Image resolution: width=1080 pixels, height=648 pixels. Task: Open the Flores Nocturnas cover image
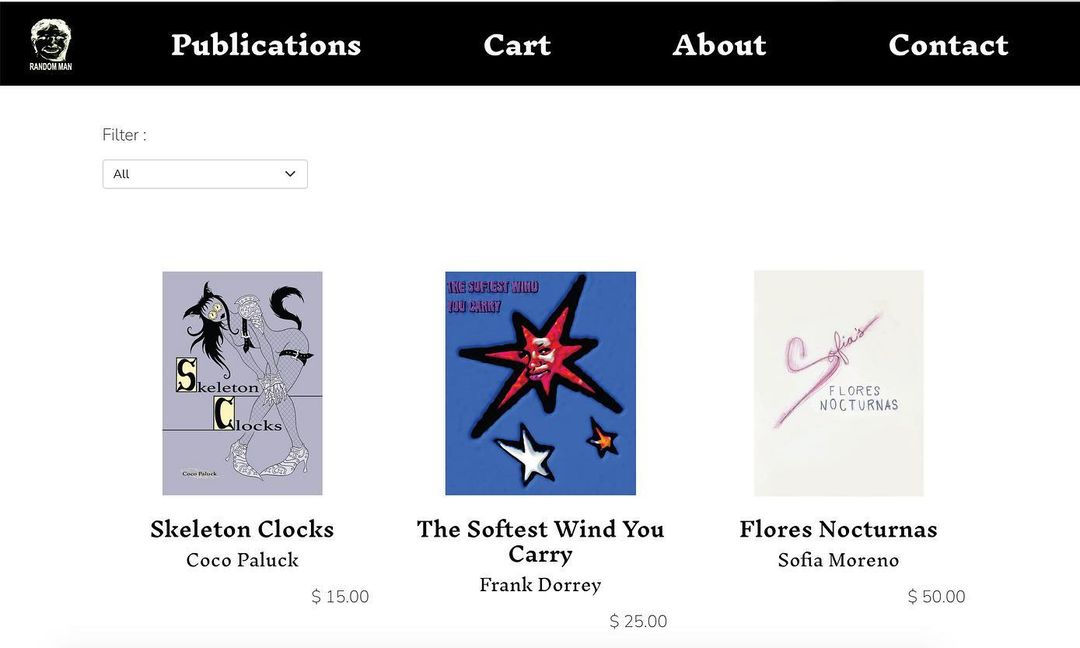point(838,383)
